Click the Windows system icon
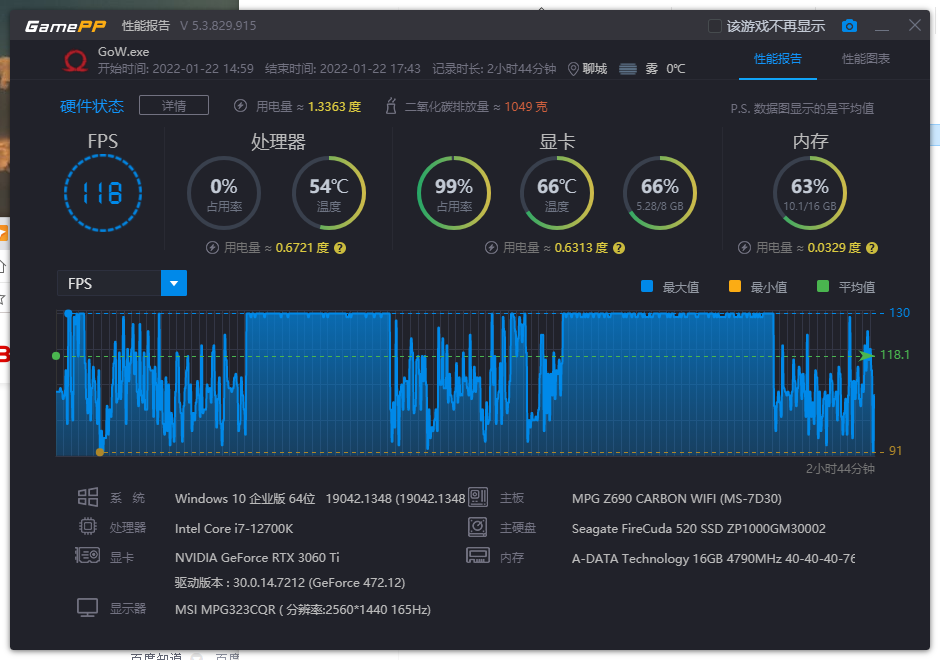 pos(88,497)
